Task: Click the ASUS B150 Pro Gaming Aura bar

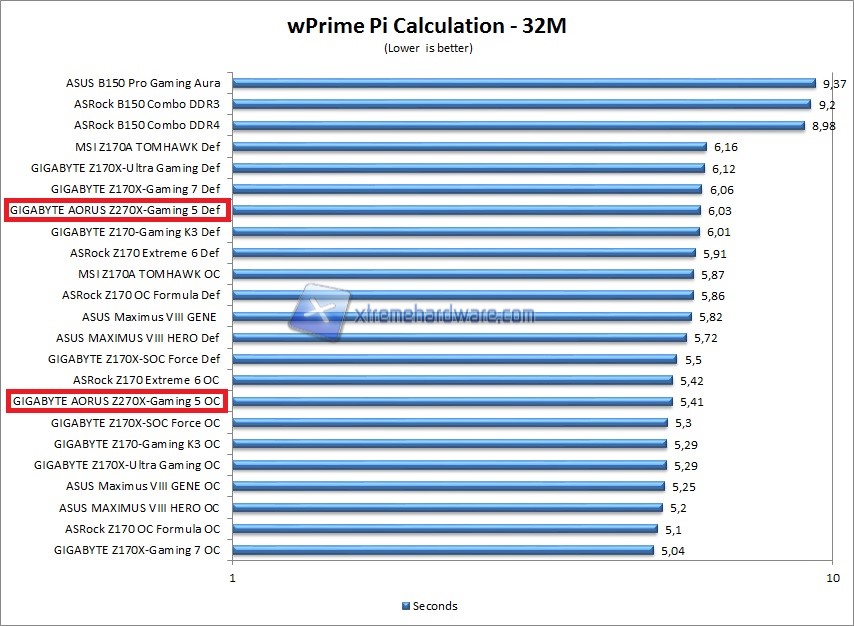Action: click(520, 82)
